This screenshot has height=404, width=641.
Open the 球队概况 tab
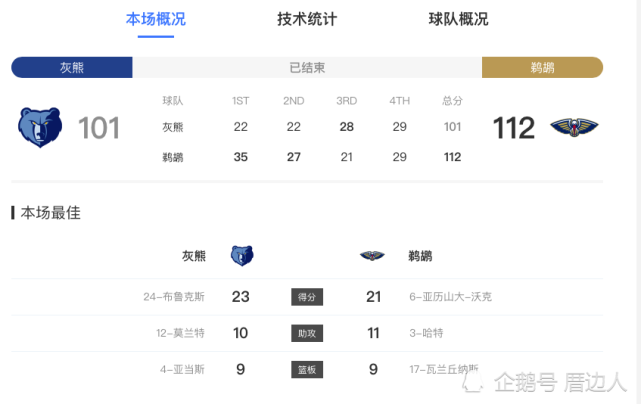(458, 19)
